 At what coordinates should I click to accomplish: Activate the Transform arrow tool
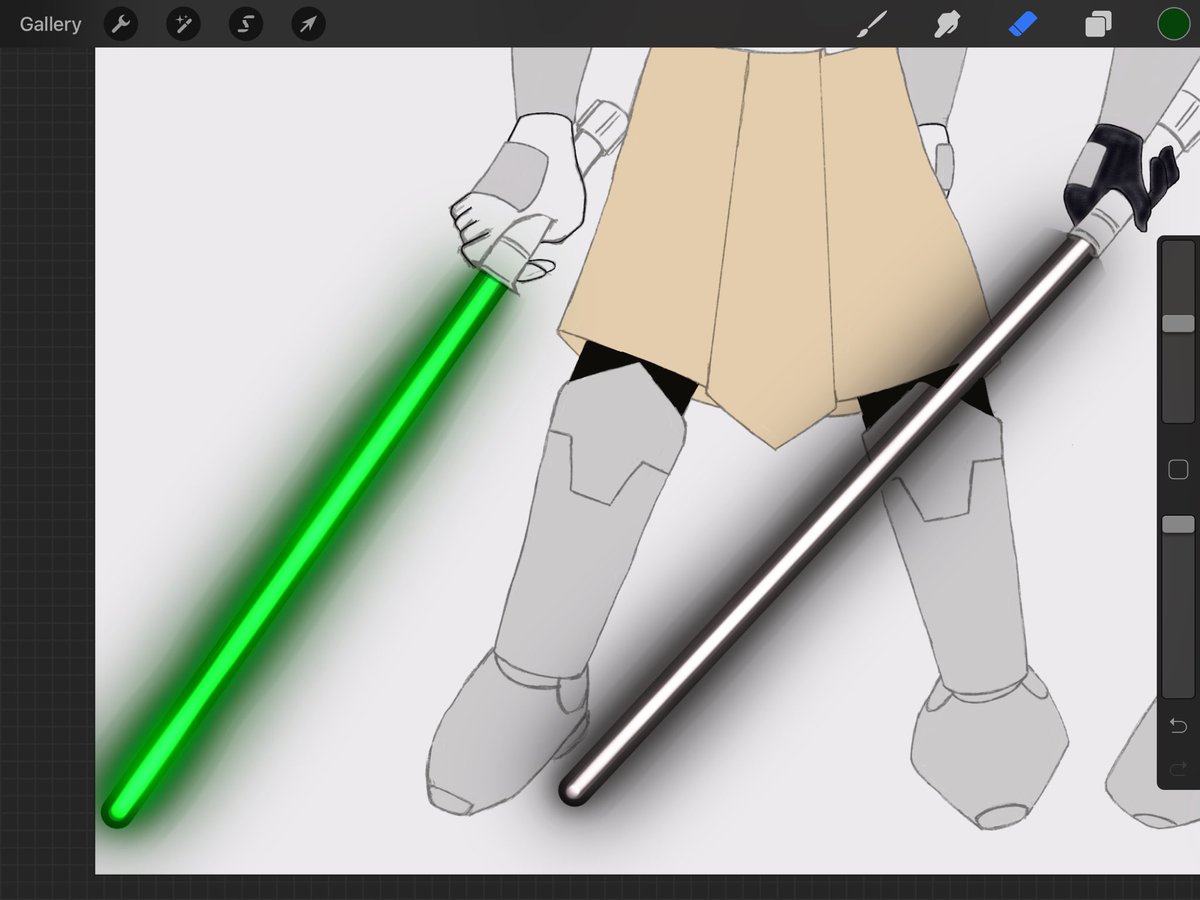(x=308, y=24)
